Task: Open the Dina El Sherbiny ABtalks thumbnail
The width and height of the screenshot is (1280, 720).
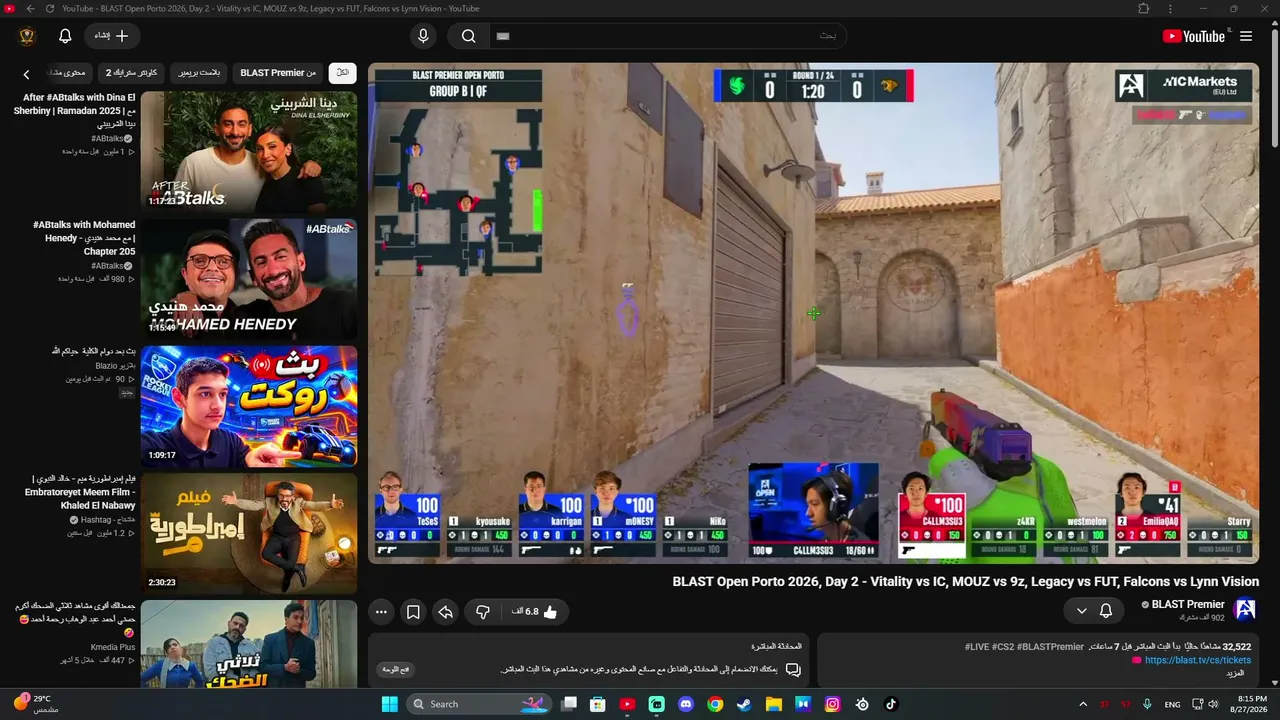Action: point(249,151)
